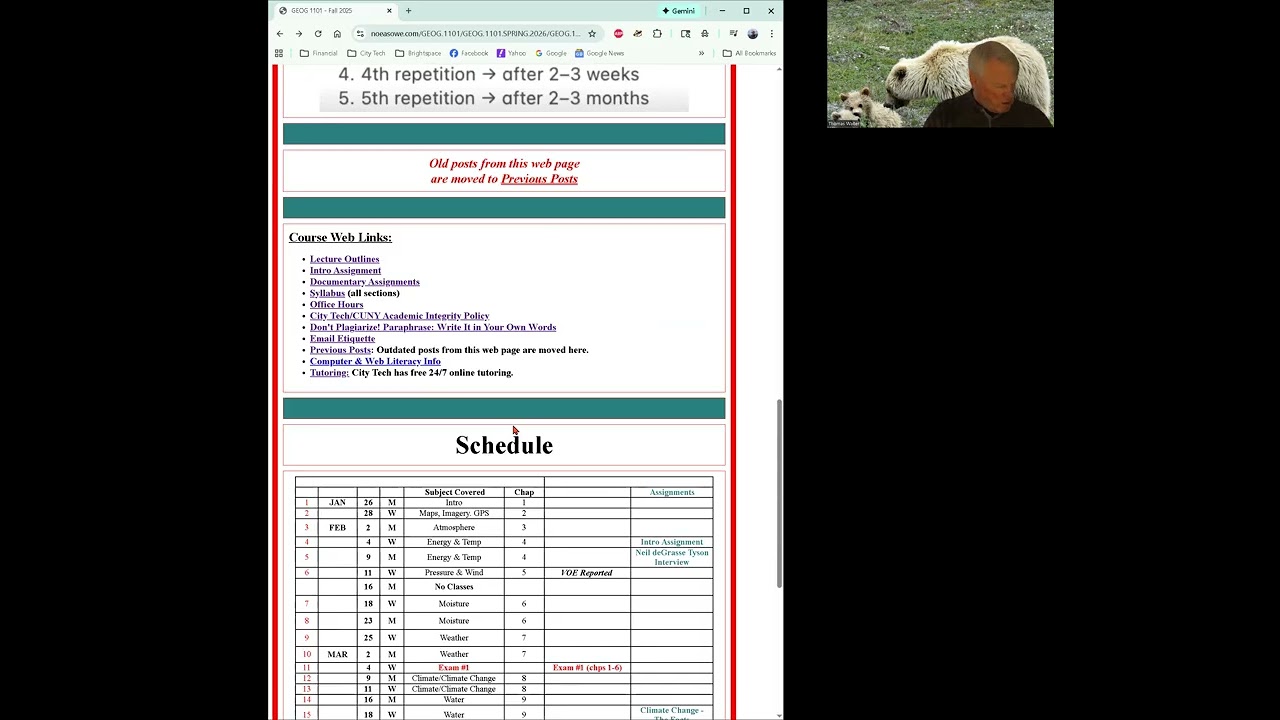This screenshot has width=1280, height=720.
Task: Open the Previous Posts red link
Action: [x=539, y=179]
